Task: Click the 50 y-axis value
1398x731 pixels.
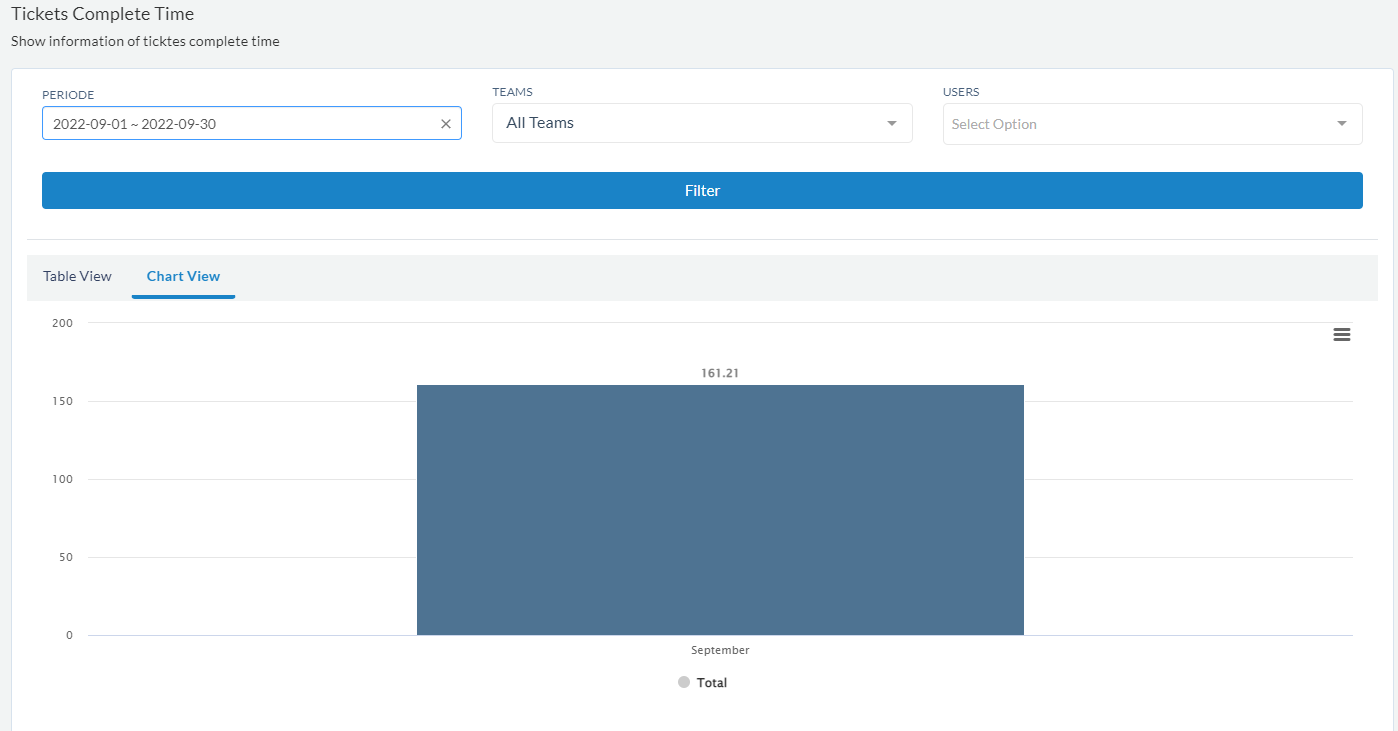Action: coord(66,557)
